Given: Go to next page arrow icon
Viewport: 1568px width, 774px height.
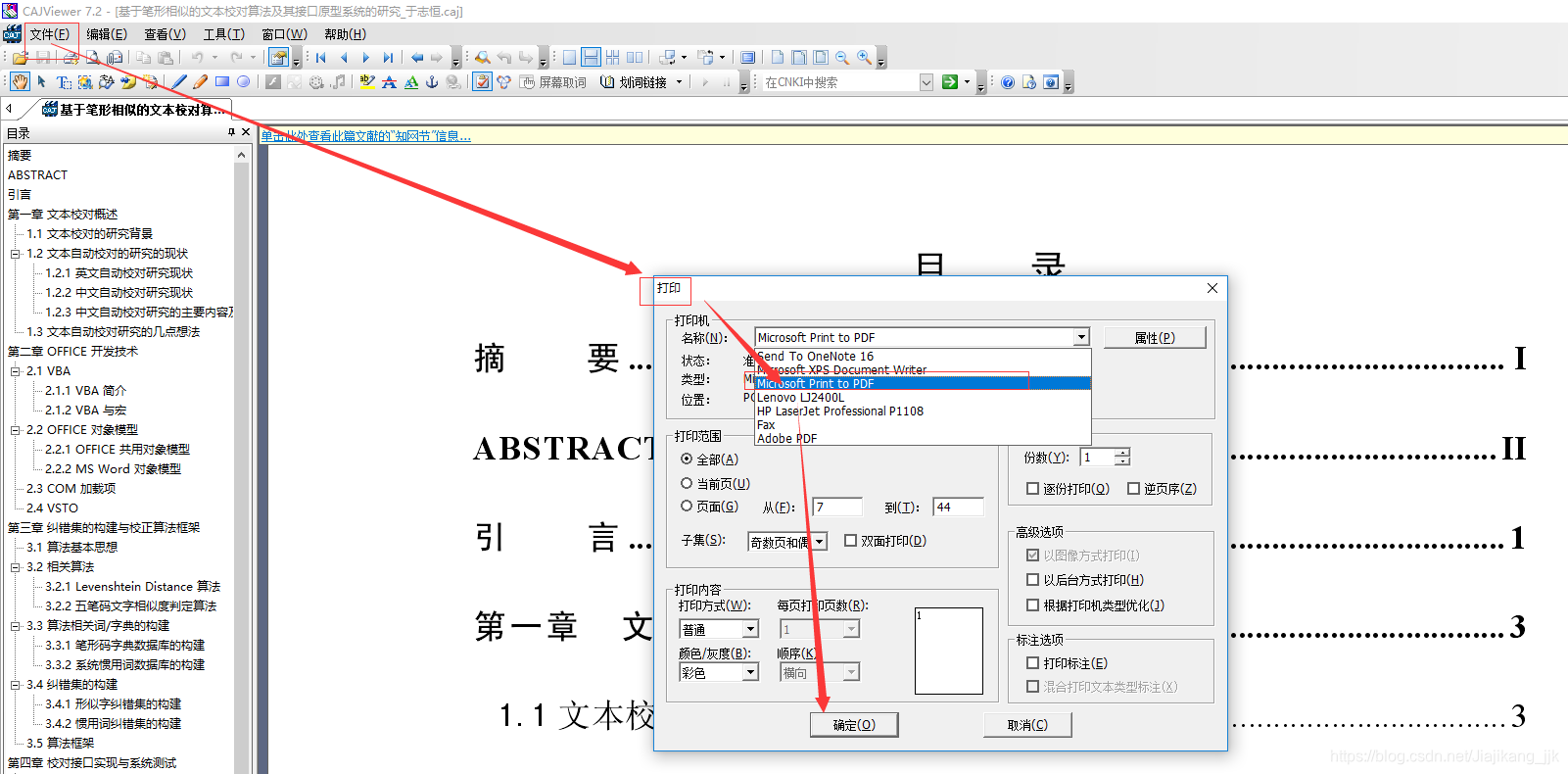Looking at the screenshot, I should point(365,58).
